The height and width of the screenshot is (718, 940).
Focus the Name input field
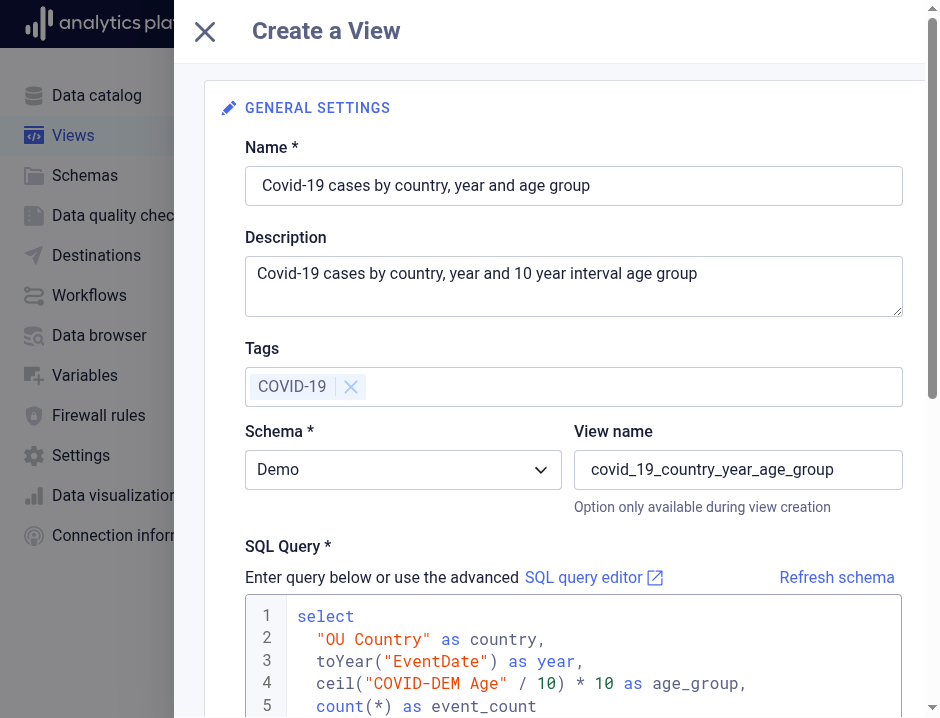[x=574, y=186]
